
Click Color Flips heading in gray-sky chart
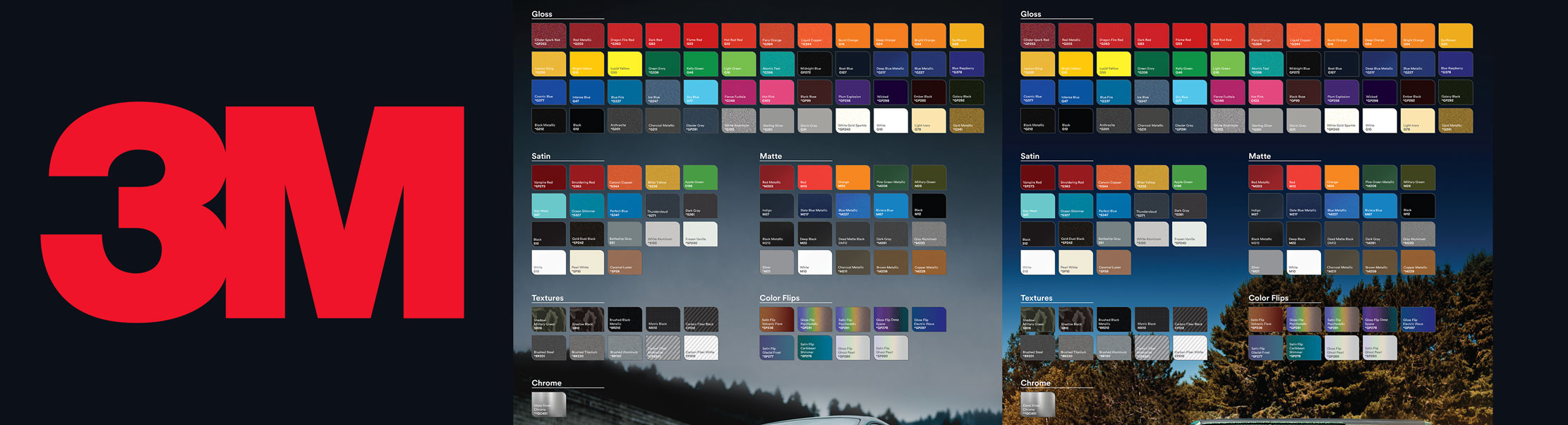780,298
